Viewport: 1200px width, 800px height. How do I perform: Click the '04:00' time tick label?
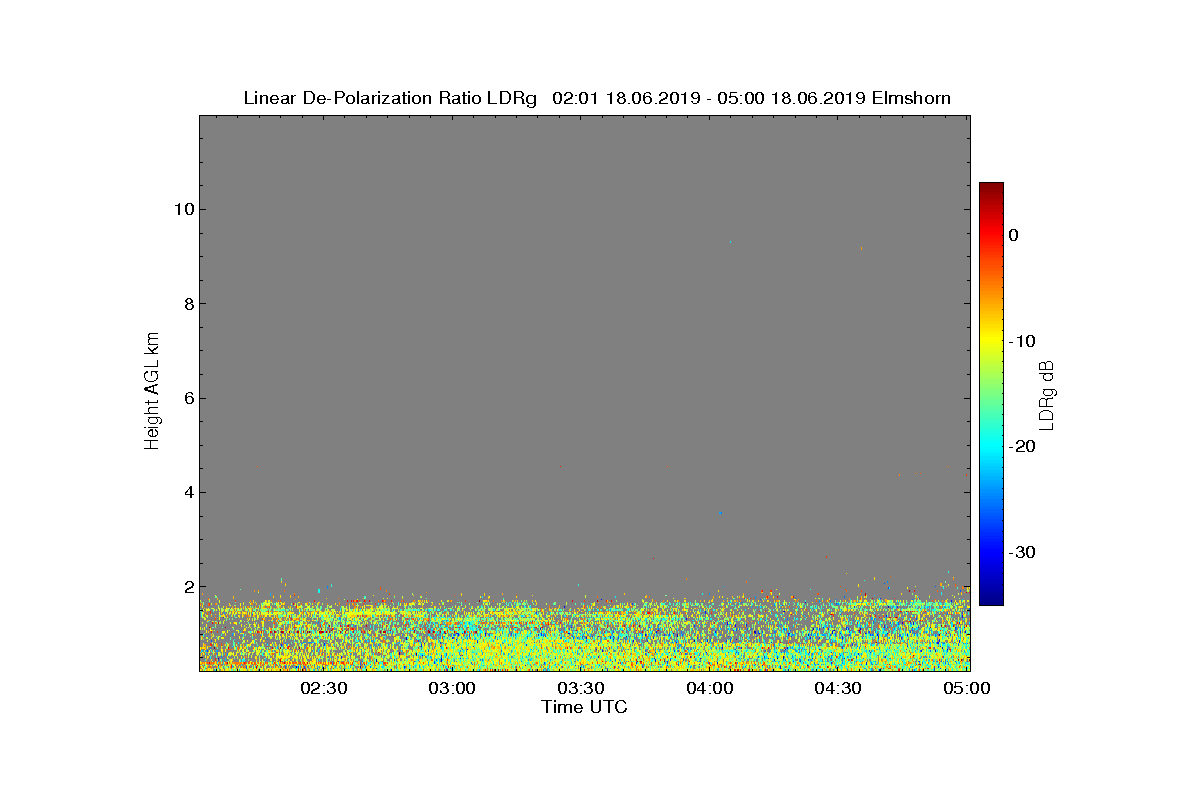click(x=710, y=688)
